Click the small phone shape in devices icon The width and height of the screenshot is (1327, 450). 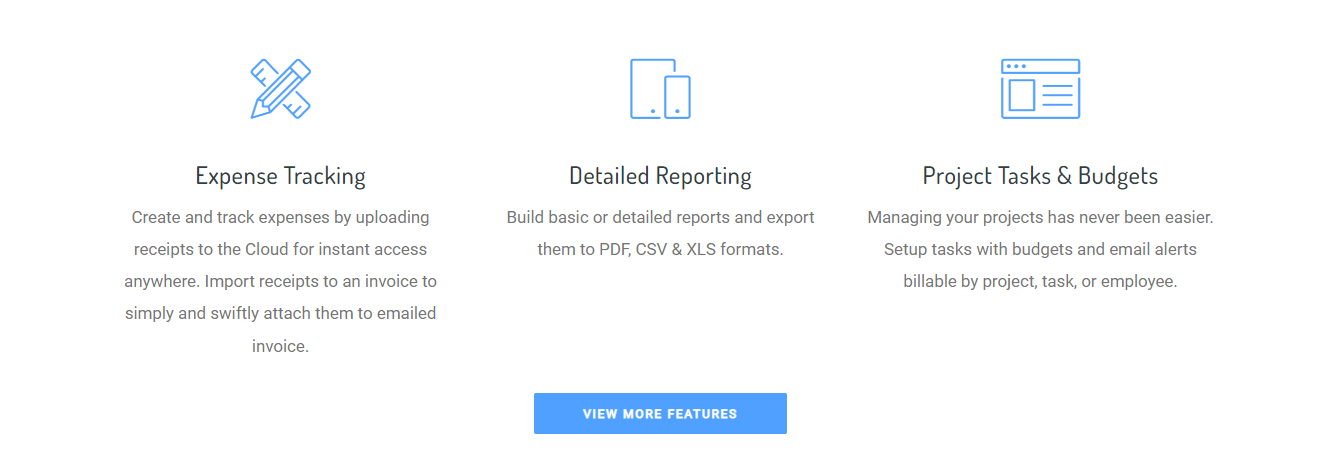[x=678, y=98]
